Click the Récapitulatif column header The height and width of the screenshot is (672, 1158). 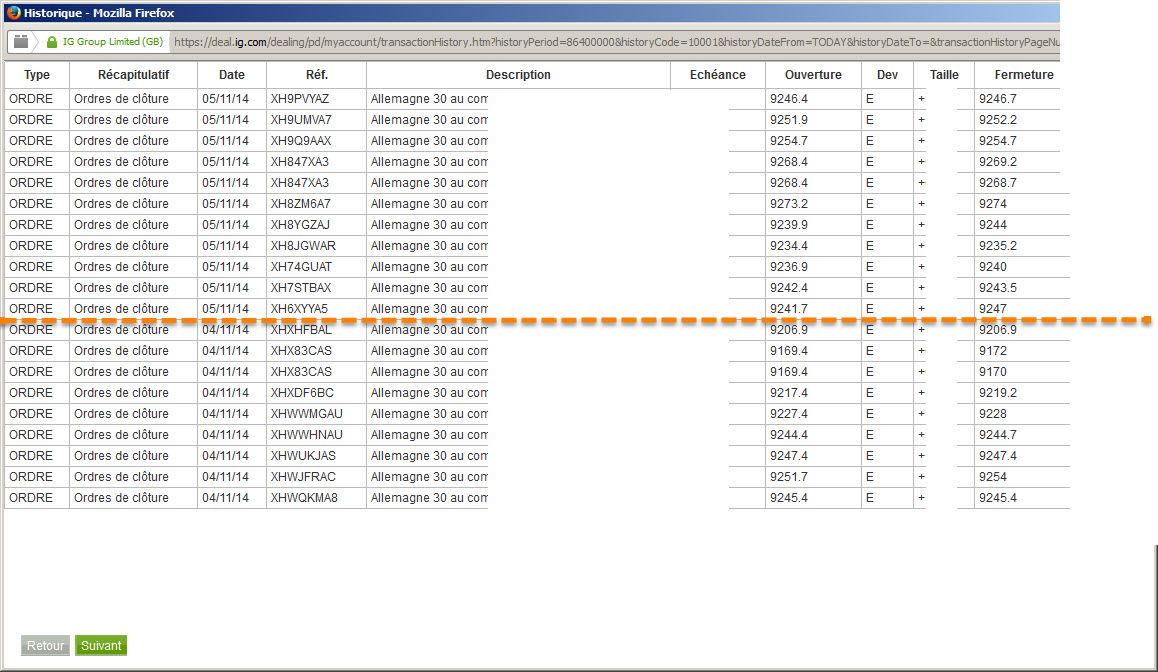click(x=133, y=75)
